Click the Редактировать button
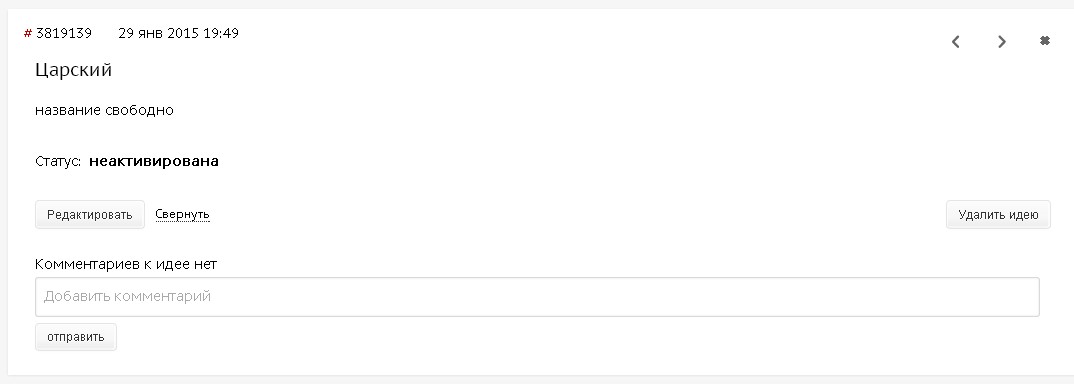Viewport: 1074px width, 385px height. click(90, 214)
